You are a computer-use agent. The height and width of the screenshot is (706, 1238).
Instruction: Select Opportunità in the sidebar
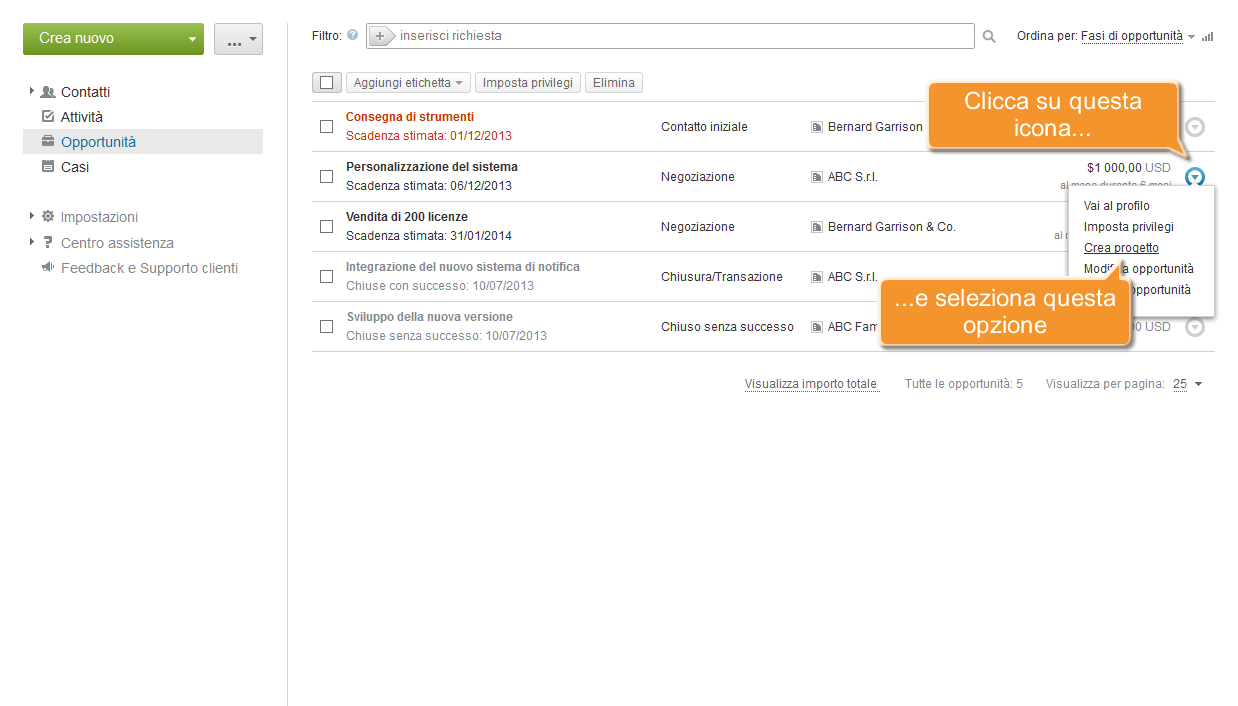point(98,142)
